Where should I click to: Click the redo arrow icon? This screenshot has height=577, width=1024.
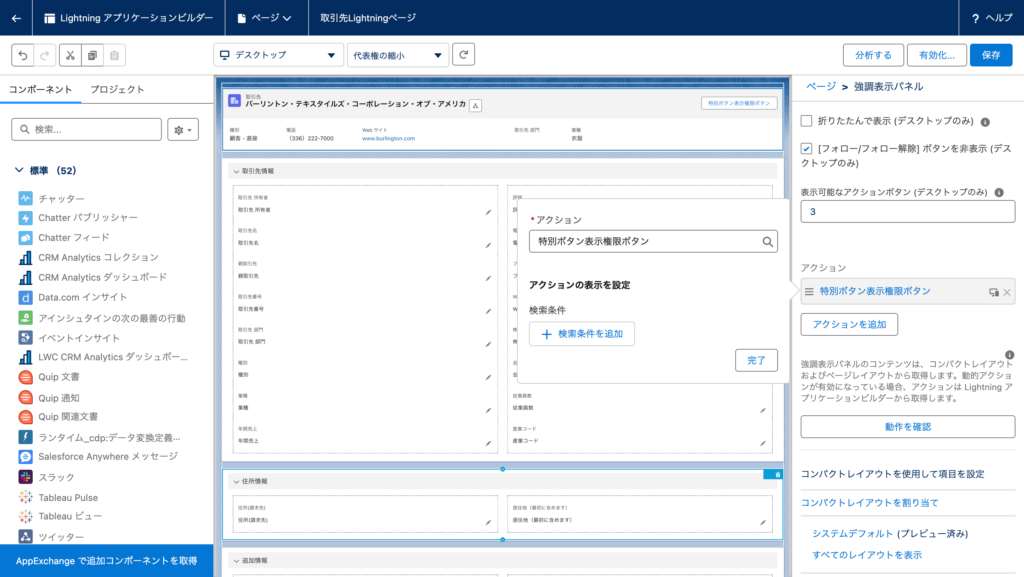[45, 55]
